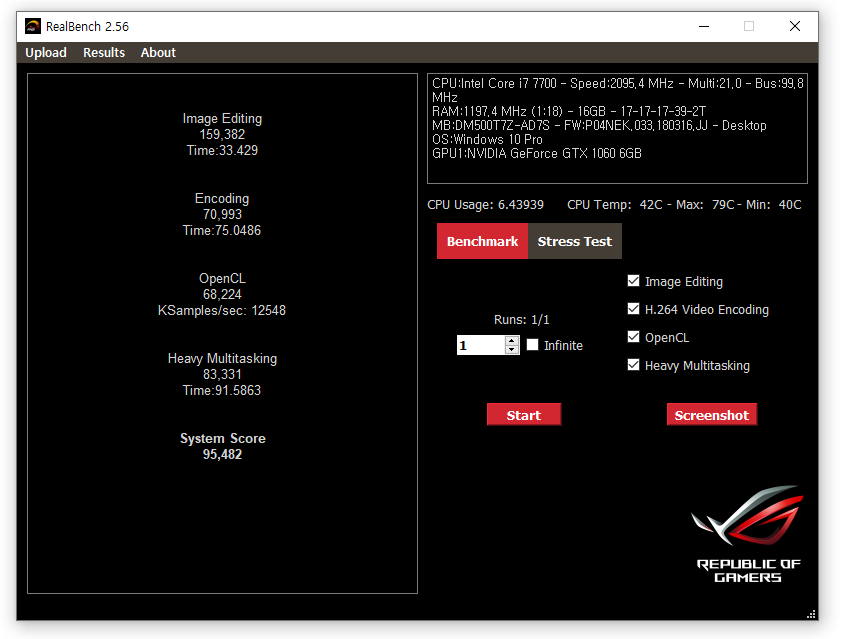This screenshot has height=639, width=844.
Task: Toggle the Heavy Multitasking checkbox on the right
Action: click(x=634, y=365)
